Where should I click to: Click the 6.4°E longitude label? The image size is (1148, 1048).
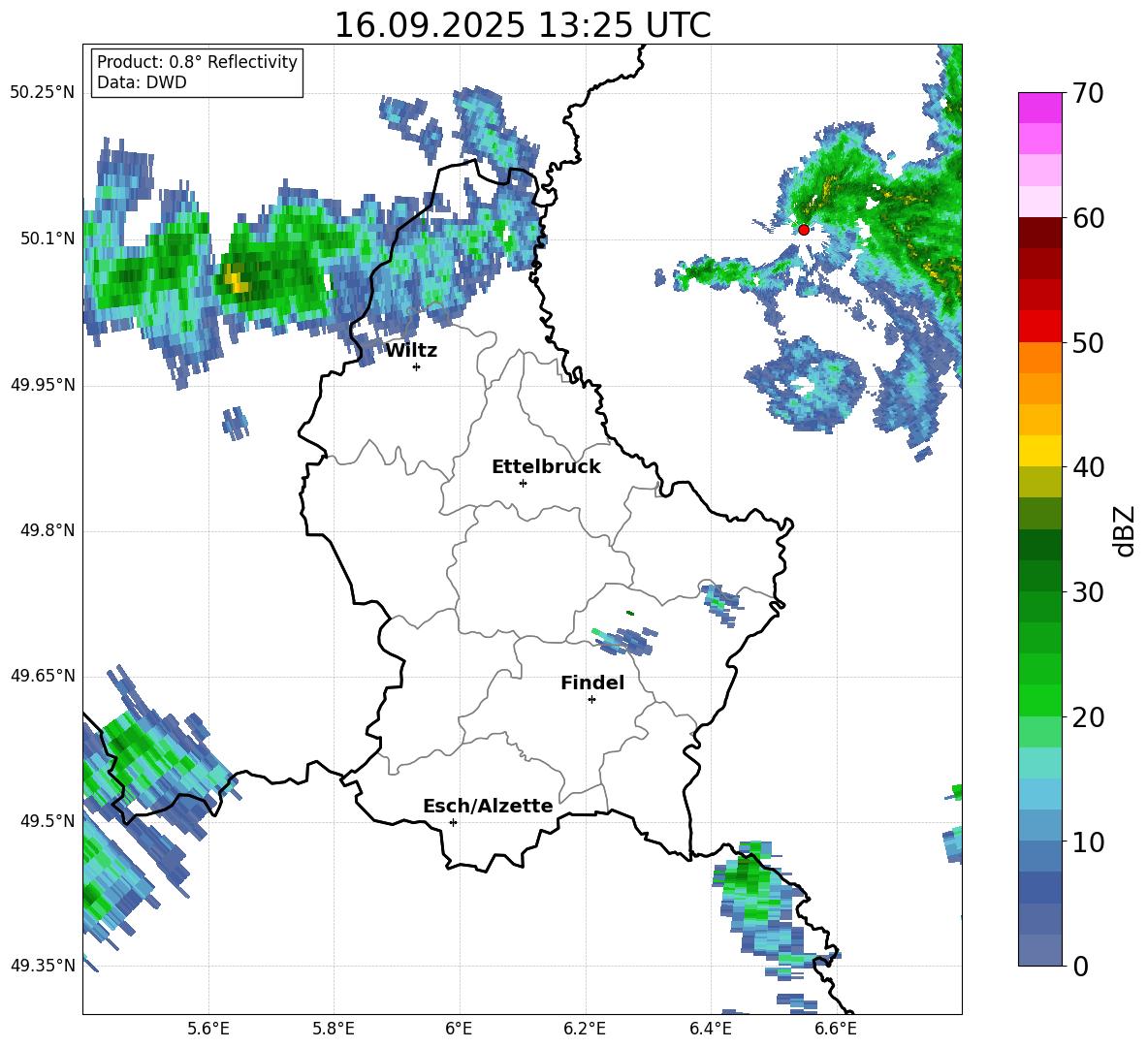coord(710,1029)
